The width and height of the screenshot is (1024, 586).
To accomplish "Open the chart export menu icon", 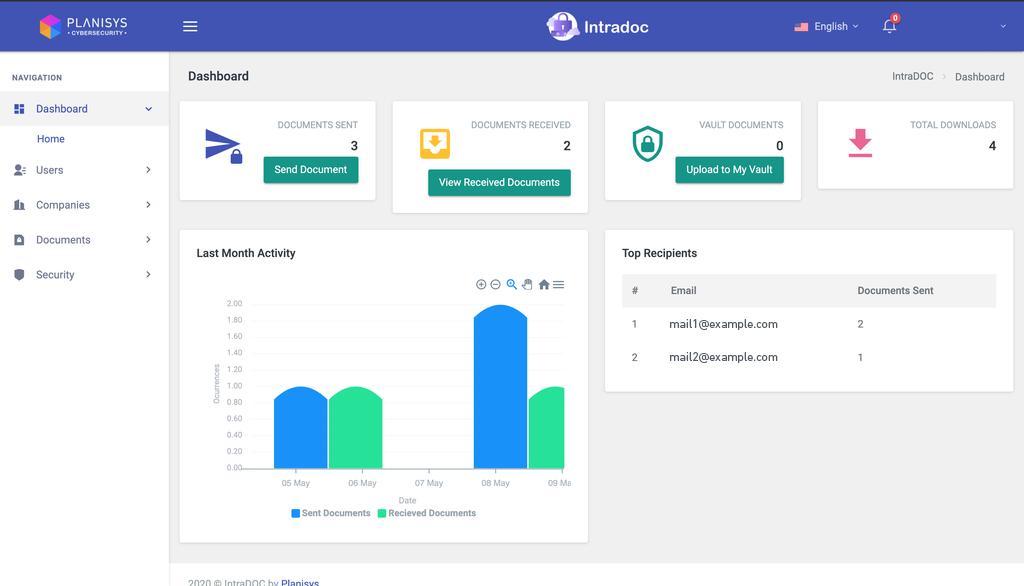I will pyautogui.click(x=559, y=285).
